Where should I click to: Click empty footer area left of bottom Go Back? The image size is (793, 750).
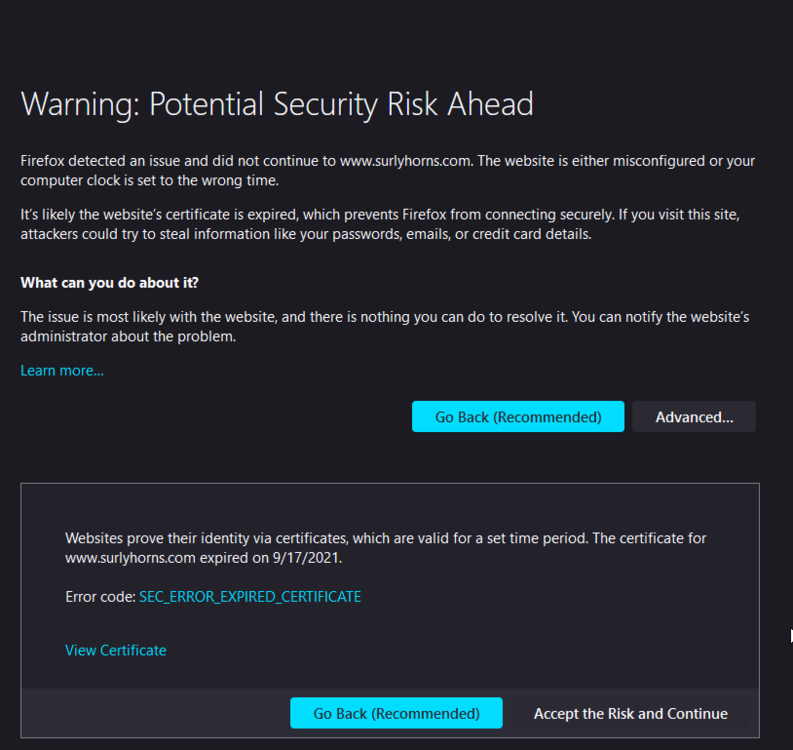pos(150,714)
